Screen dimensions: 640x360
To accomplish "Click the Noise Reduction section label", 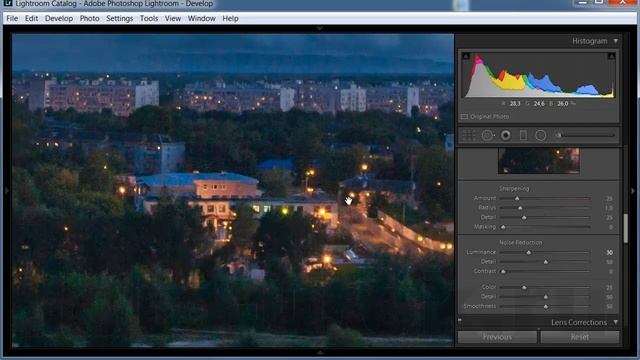I will click(520, 242).
